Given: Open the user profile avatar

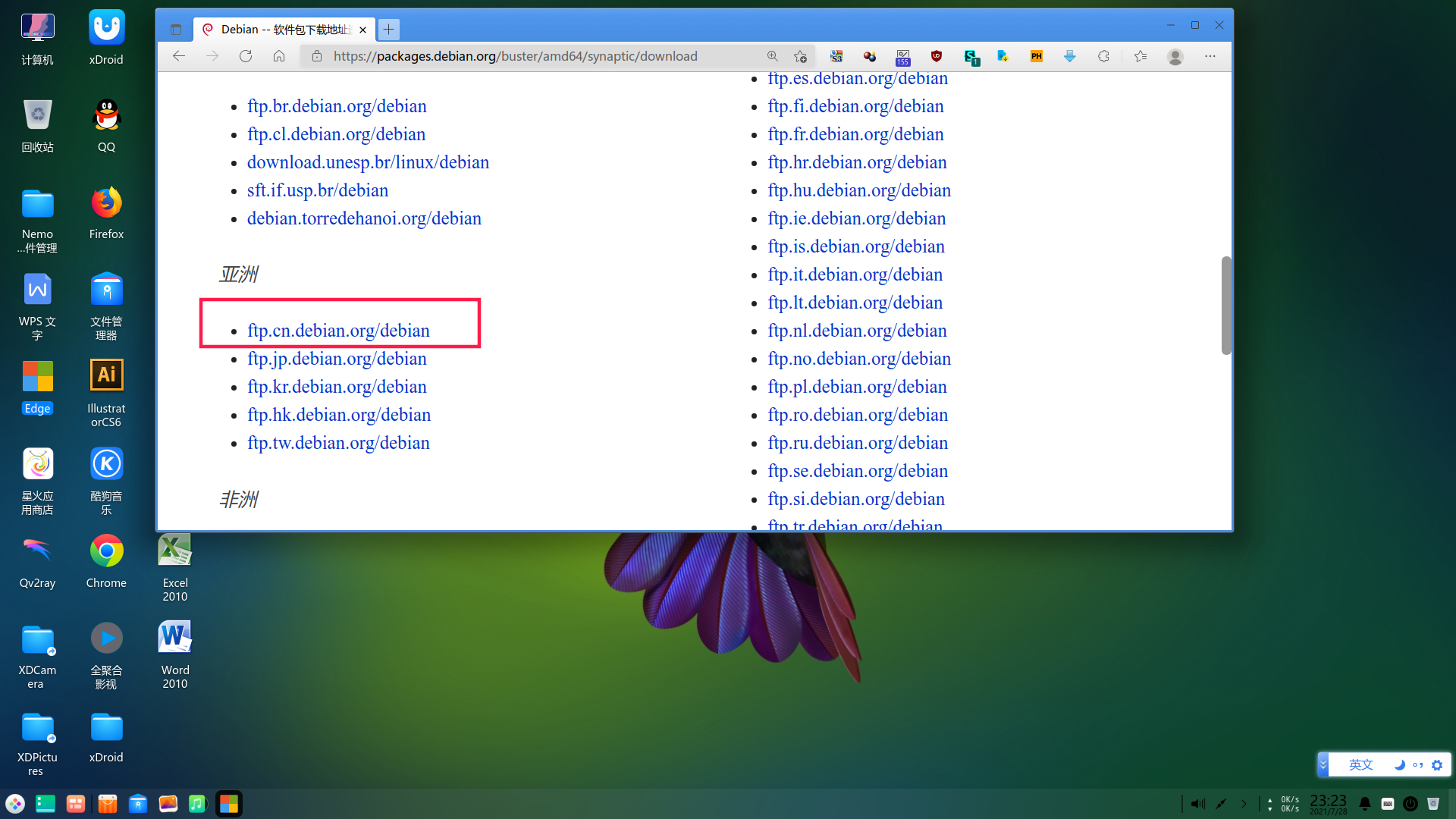Looking at the screenshot, I should (x=1175, y=57).
